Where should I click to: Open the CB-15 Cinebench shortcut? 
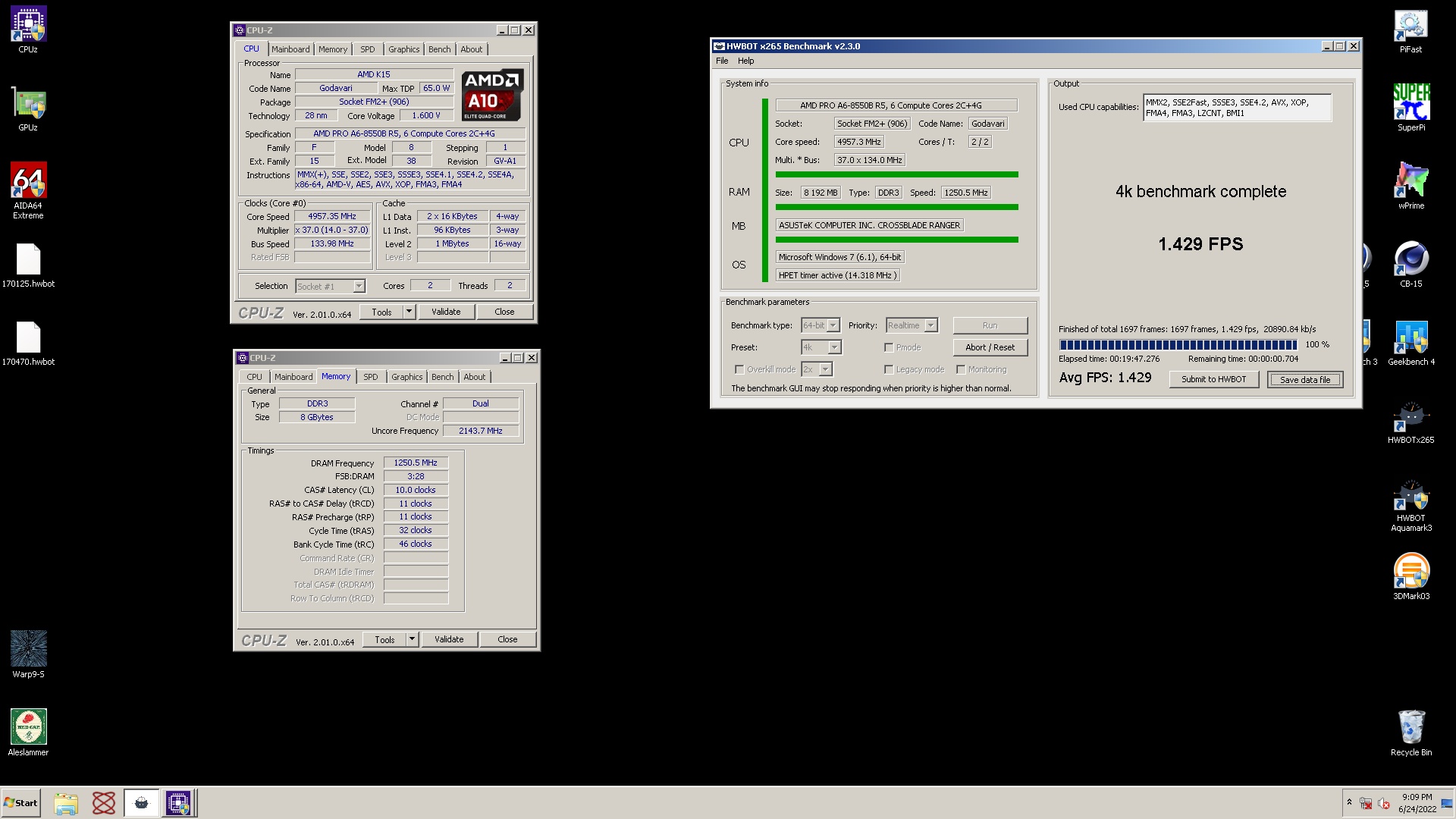click(1410, 265)
